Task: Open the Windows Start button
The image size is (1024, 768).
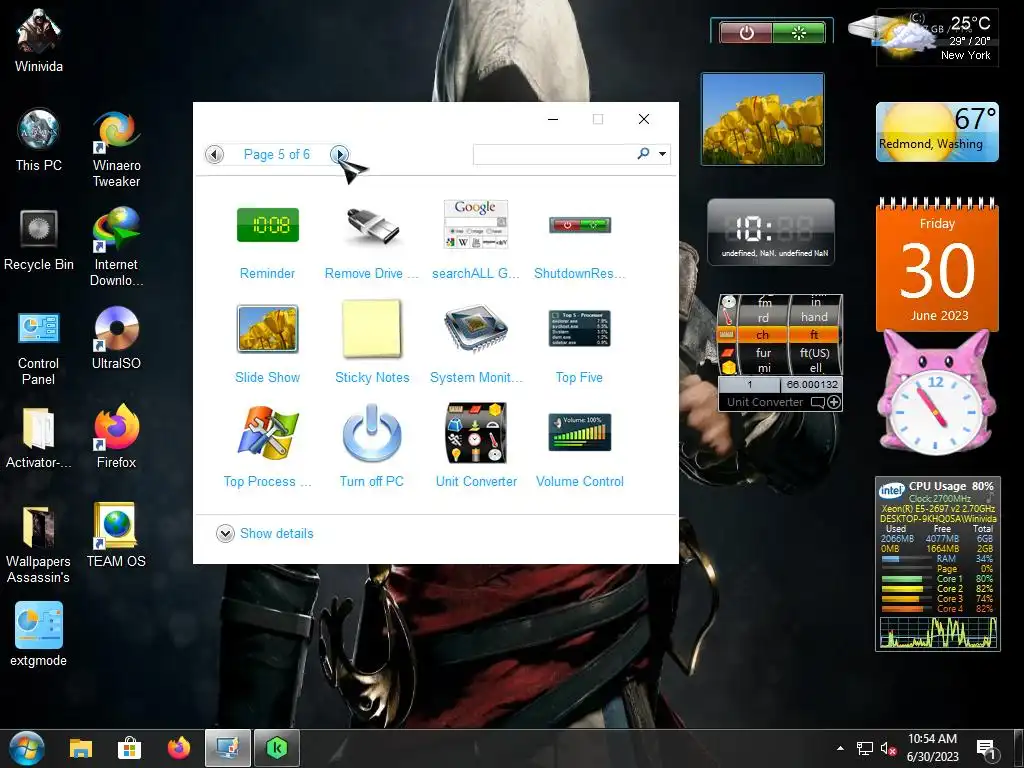Action: pyautogui.click(x=27, y=748)
